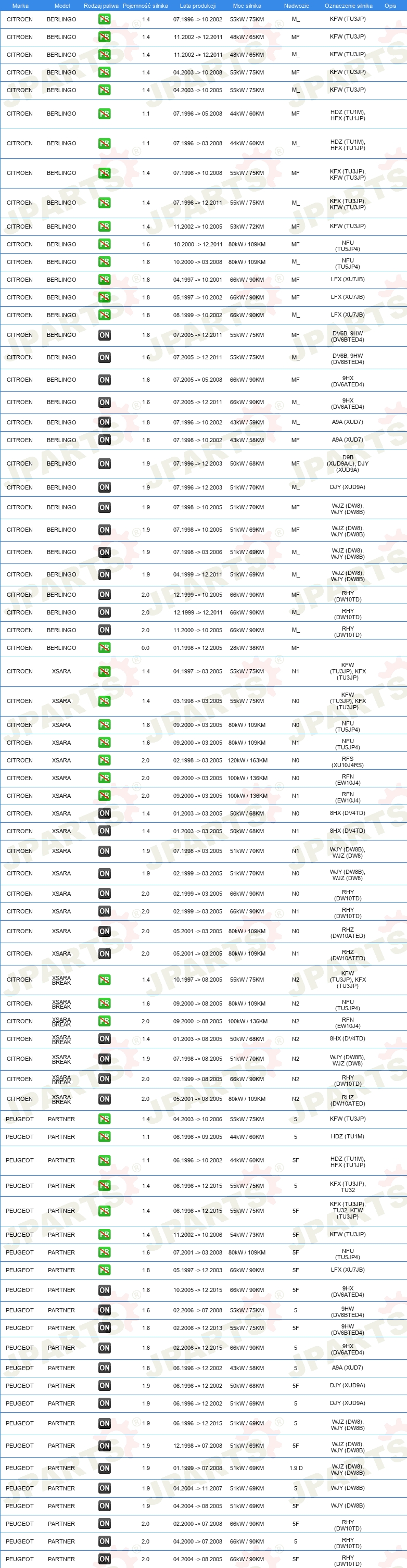Select the '04.2000 -> 07.2008' production years cell
This screenshot has height=1568, width=407.
198,1541
